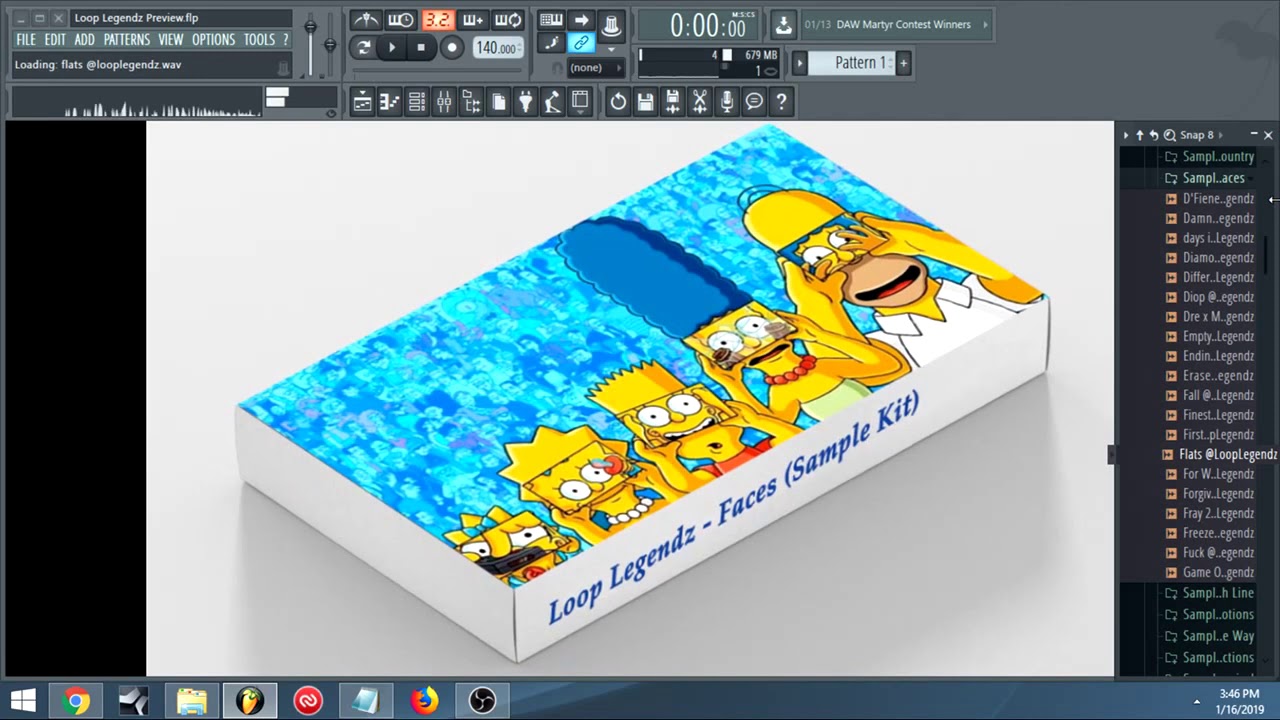
Task: Click the Record button
Action: coord(452,47)
